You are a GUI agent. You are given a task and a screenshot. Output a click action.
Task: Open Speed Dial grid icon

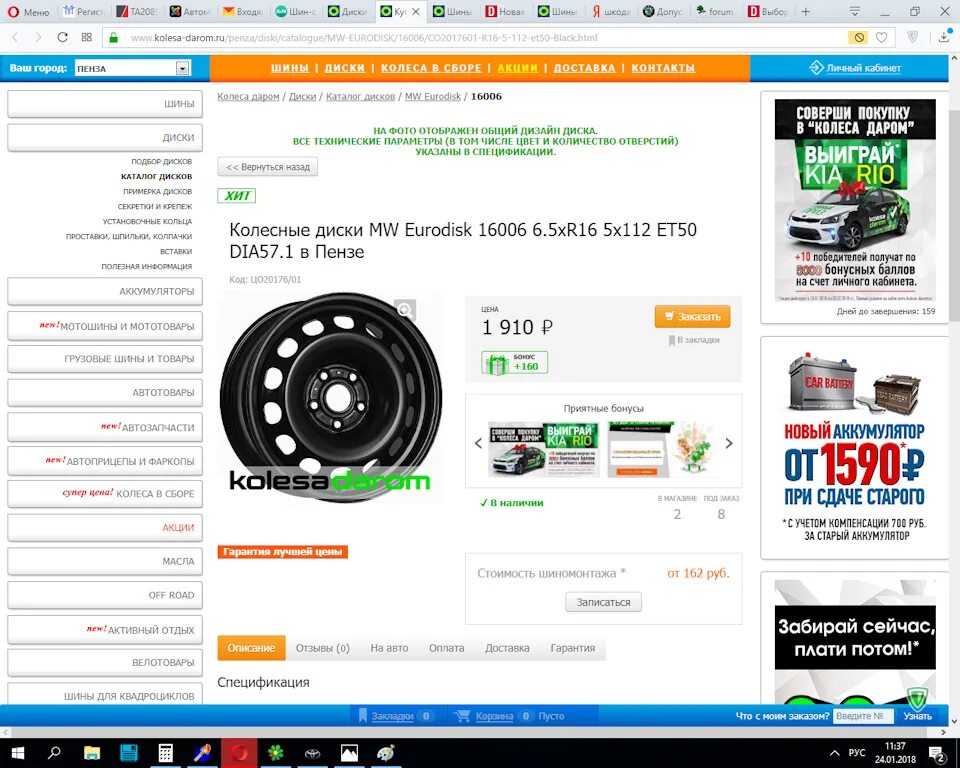[86, 37]
